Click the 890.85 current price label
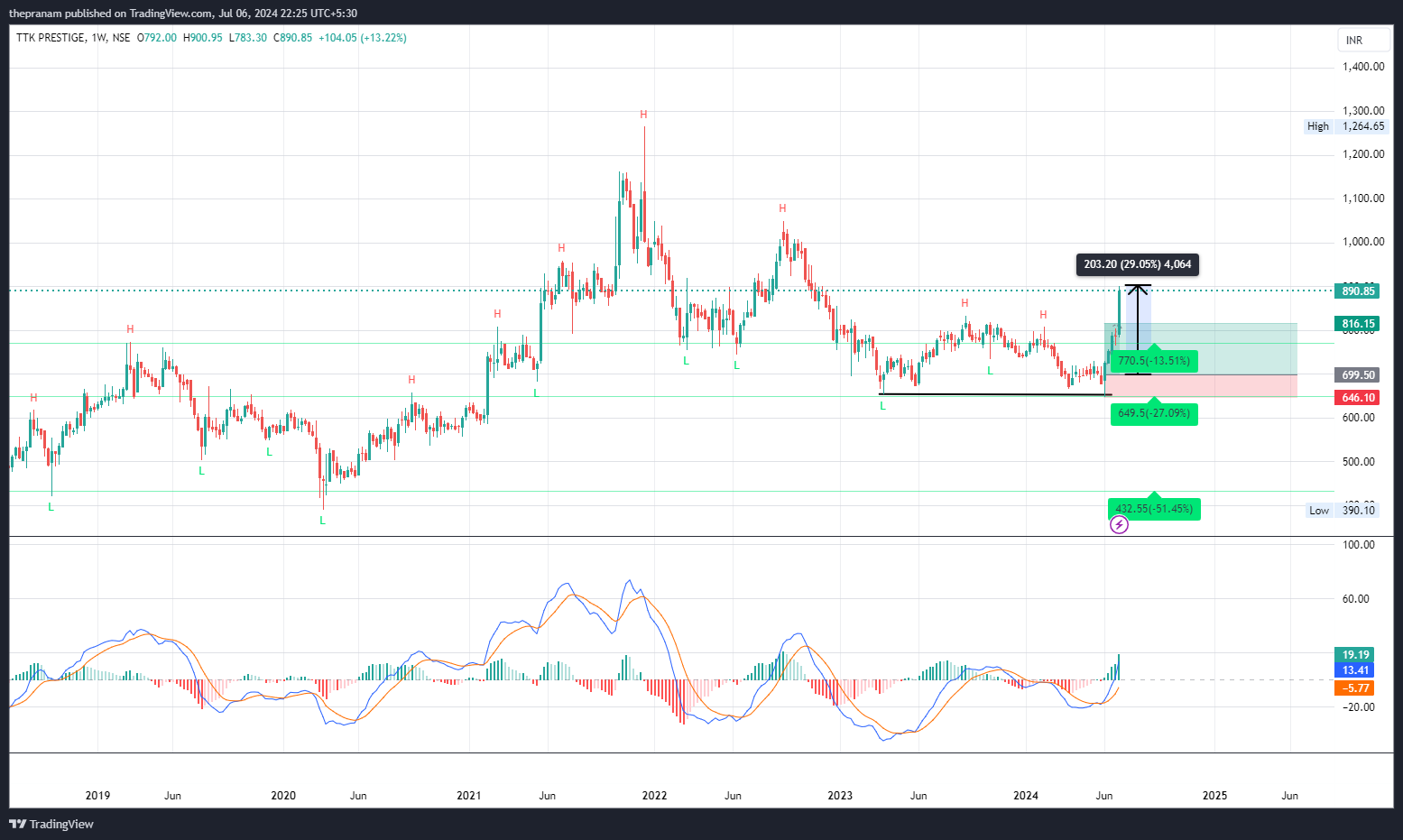Screen dimensions: 1403x840 coord(1357,291)
